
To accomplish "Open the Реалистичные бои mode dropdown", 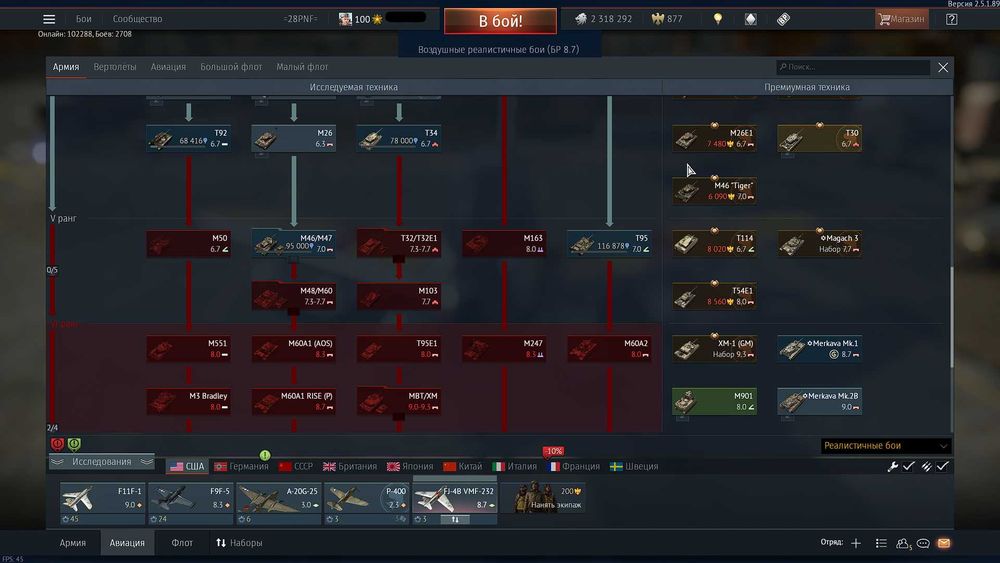I will (x=886, y=446).
